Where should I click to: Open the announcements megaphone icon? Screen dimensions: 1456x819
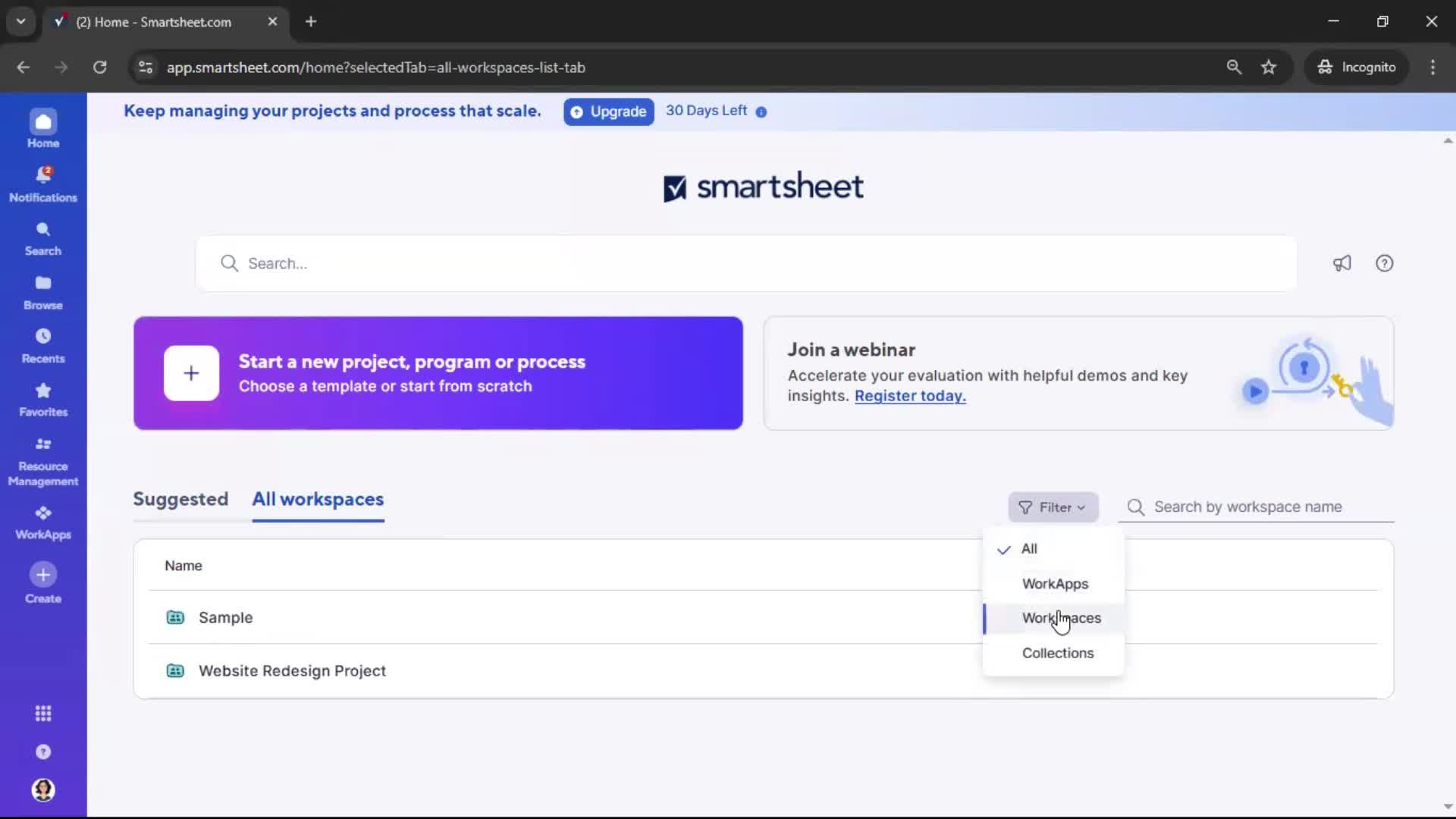(x=1341, y=263)
